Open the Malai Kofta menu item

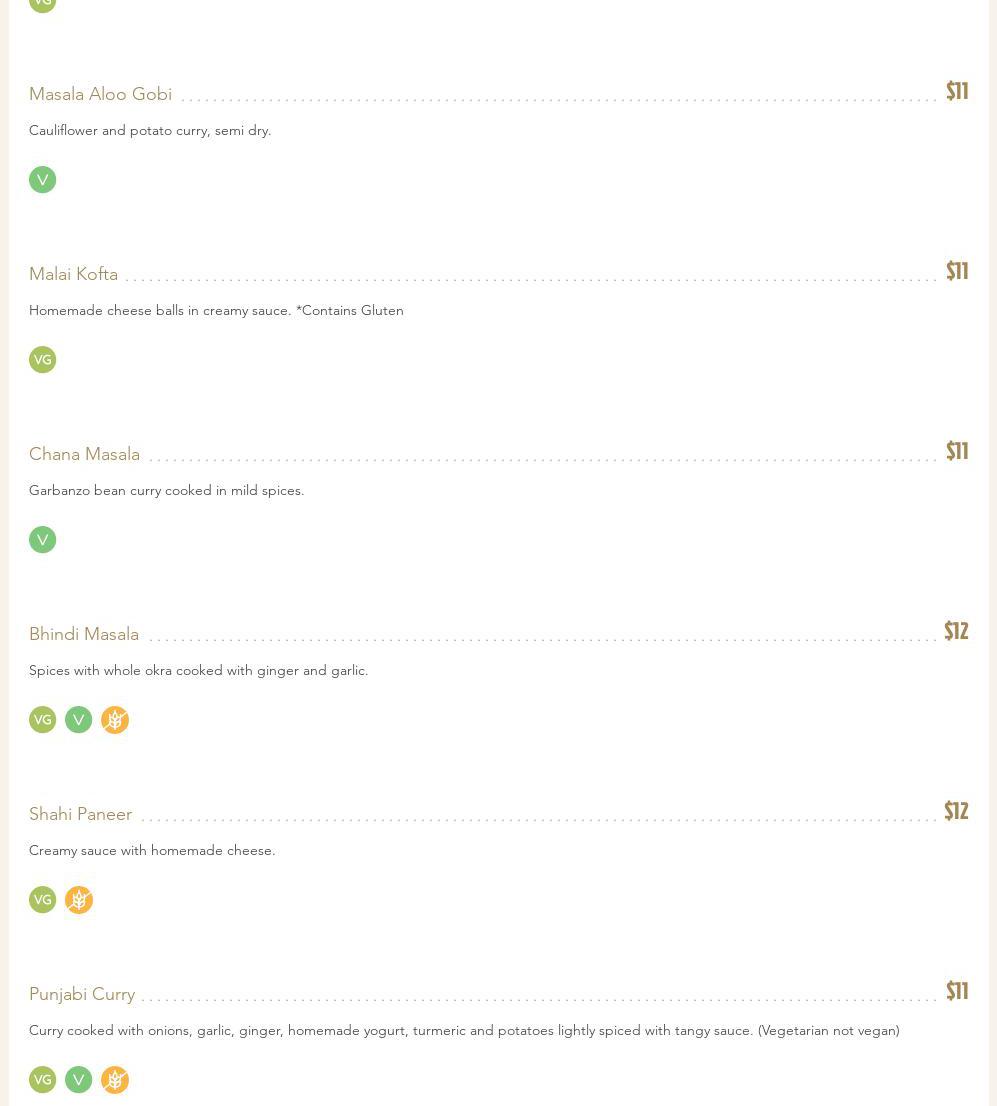pos(73,274)
